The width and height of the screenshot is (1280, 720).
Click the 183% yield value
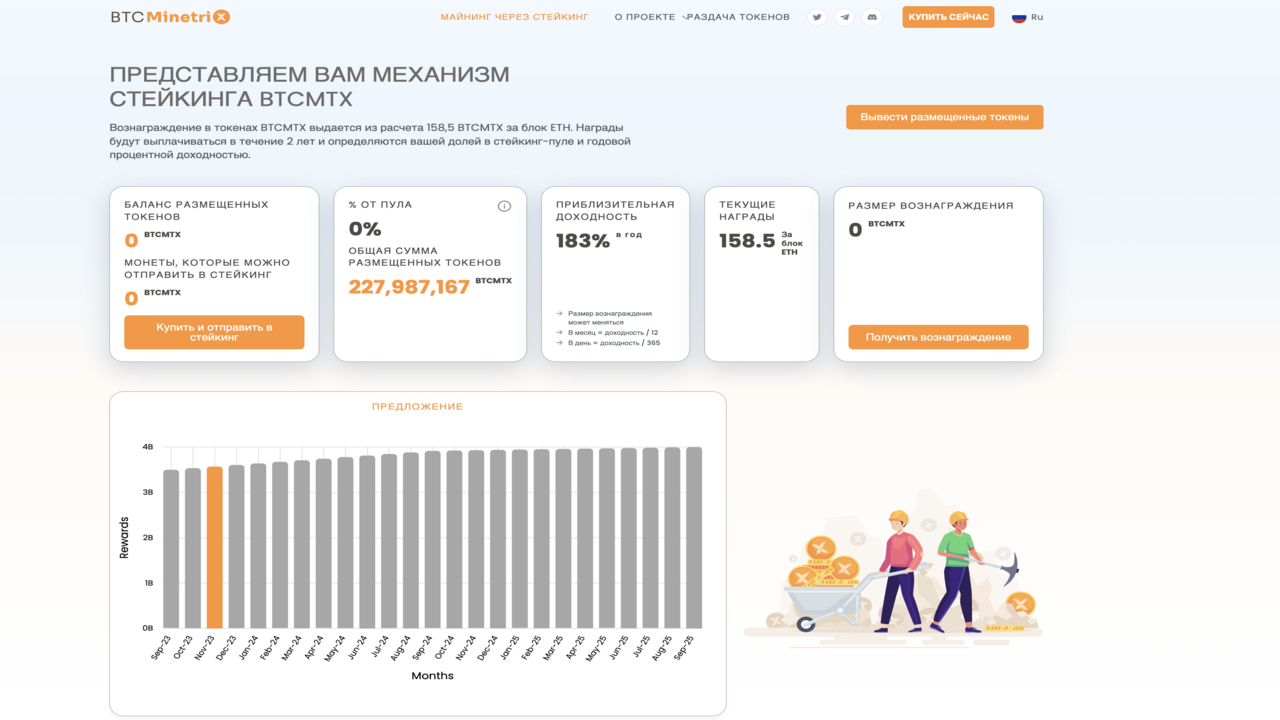(583, 241)
